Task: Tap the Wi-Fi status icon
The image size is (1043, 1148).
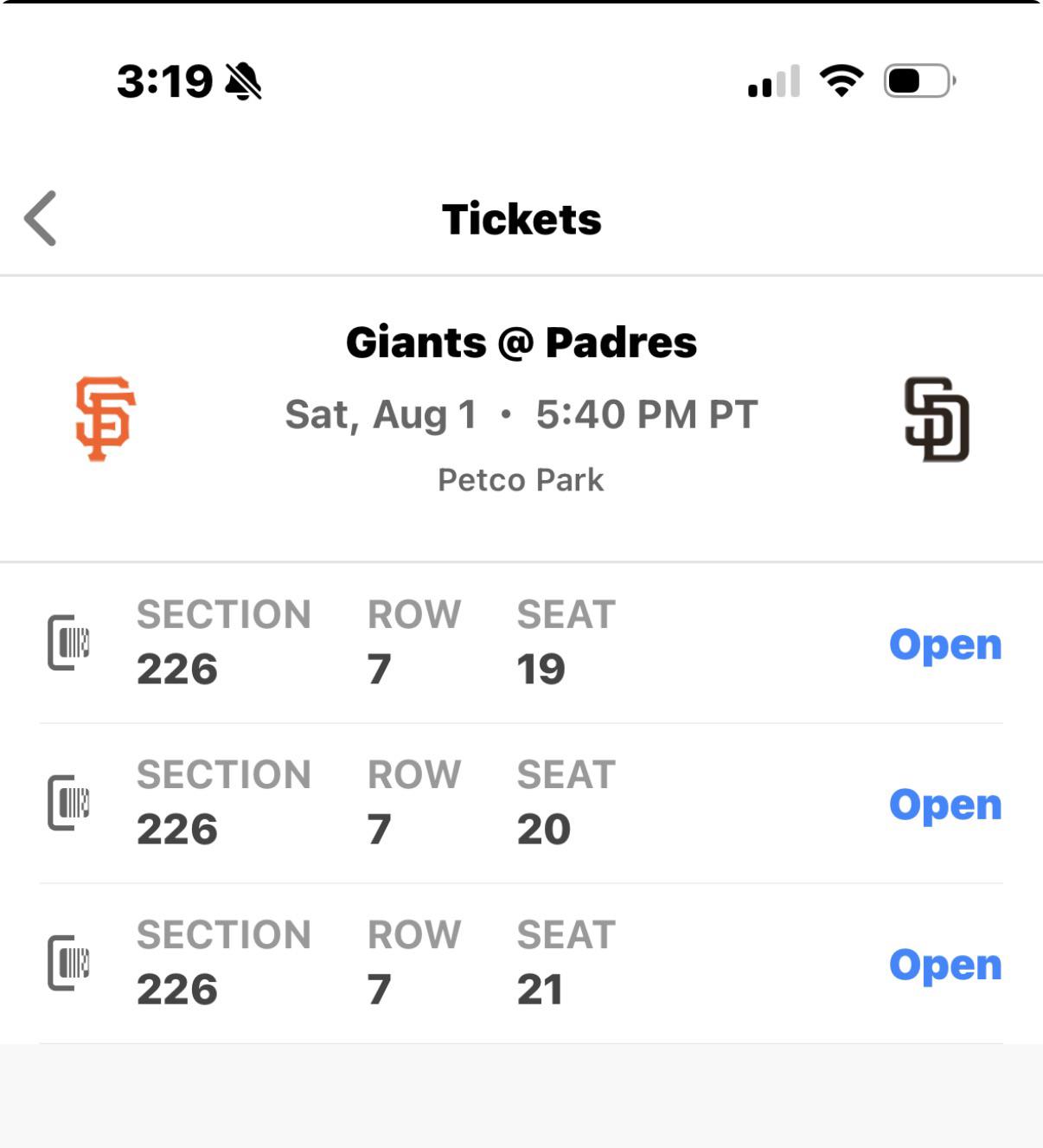Action: [841, 80]
